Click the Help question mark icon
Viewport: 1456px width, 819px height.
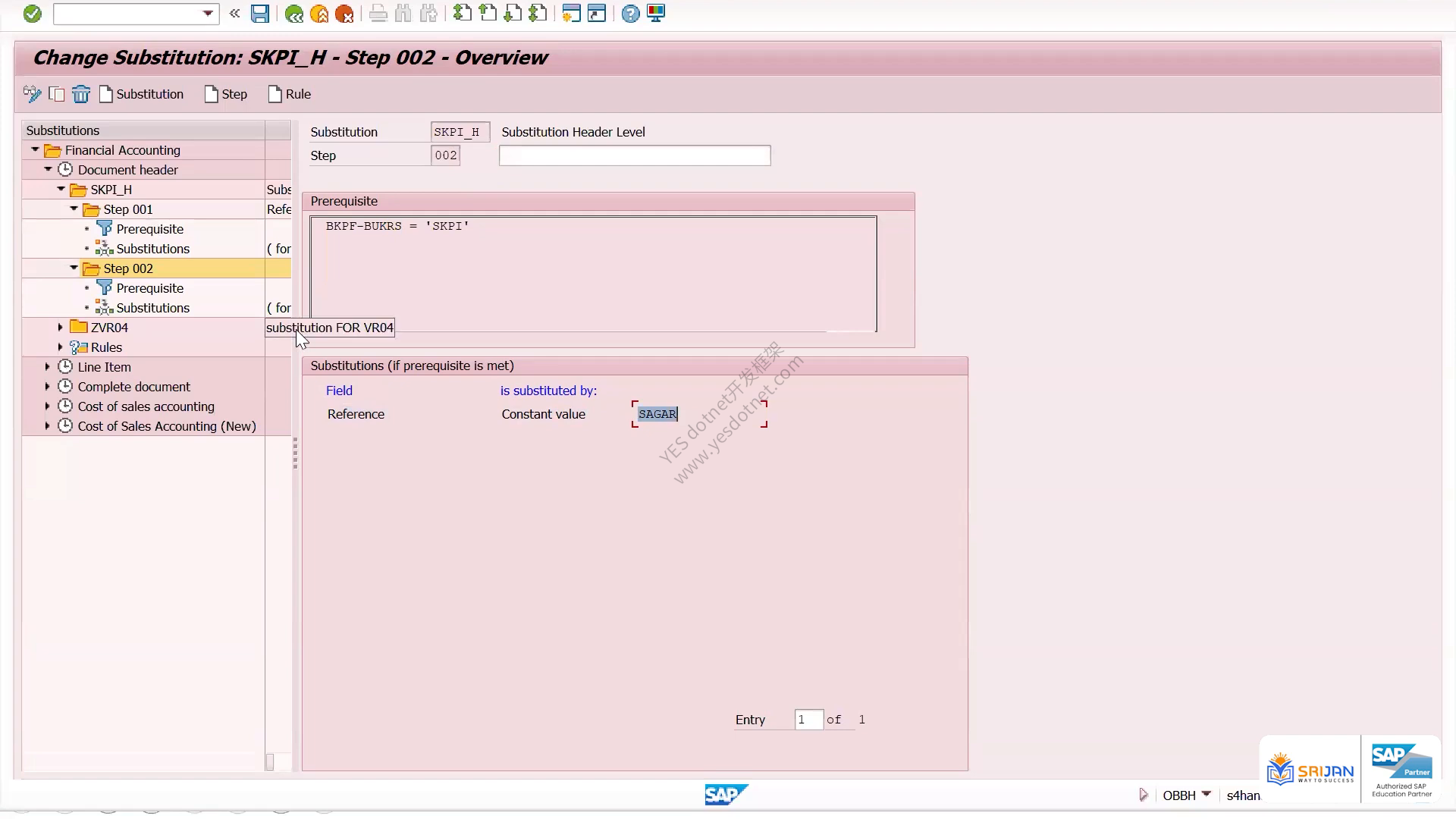[x=630, y=14]
